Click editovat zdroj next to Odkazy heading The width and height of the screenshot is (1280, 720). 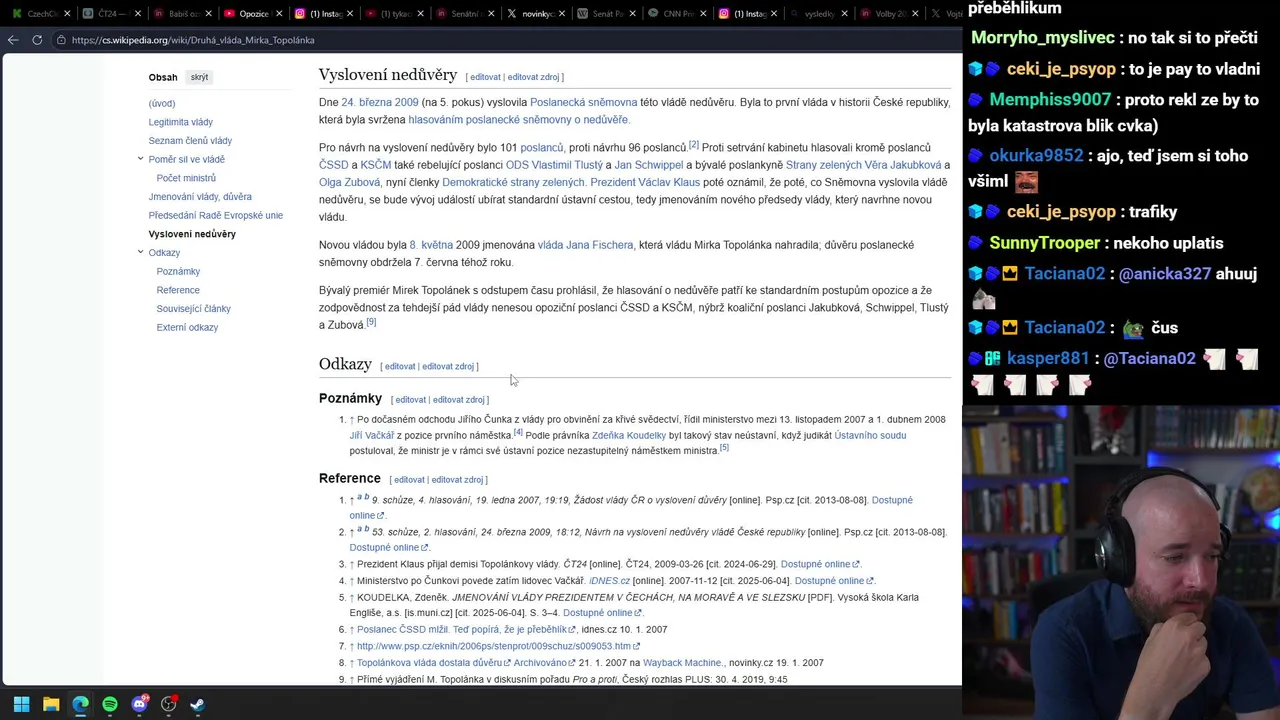click(x=448, y=367)
